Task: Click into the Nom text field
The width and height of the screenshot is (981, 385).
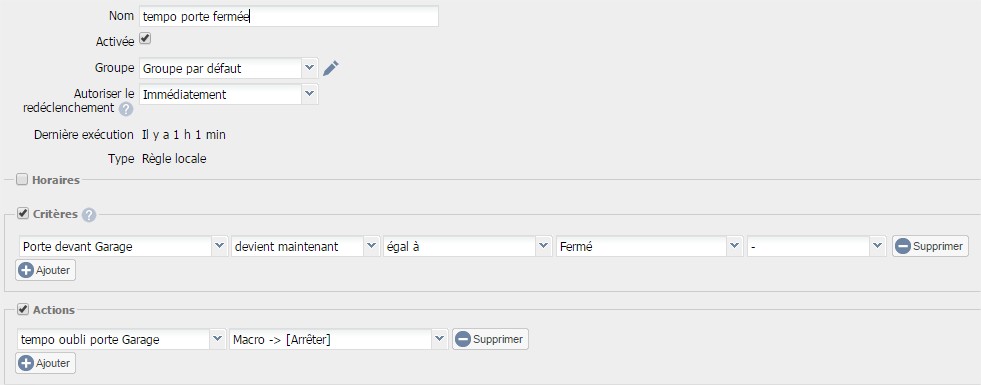Action: (288, 16)
